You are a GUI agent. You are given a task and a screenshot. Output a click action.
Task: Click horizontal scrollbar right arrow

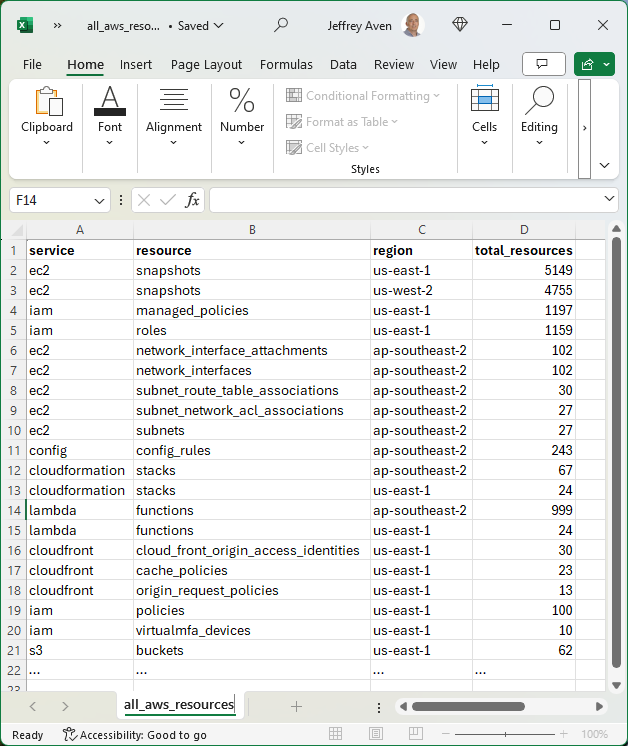pyautogui.click(x=599, y=707)
